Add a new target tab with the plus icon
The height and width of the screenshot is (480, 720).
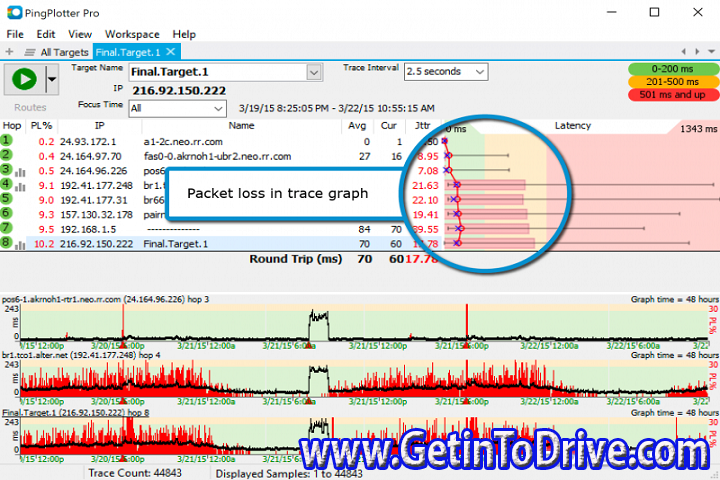(x=9, y=52)
